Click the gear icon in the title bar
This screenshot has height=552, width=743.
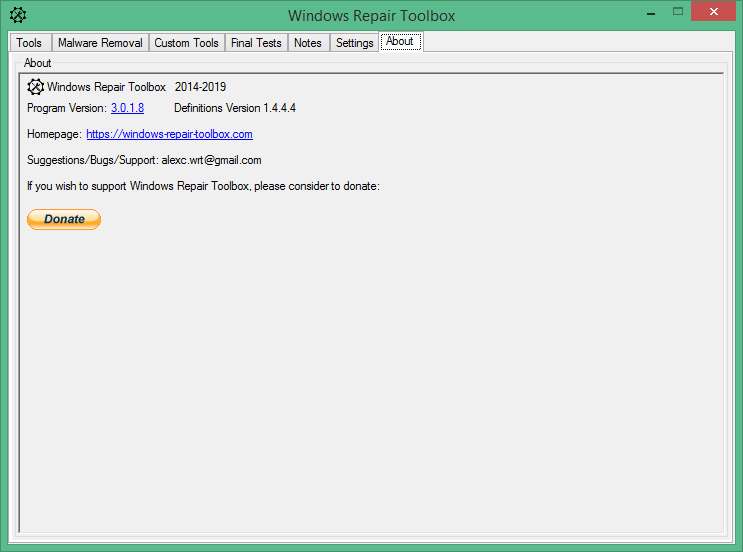pyautogui.click(x=18, y=15)
